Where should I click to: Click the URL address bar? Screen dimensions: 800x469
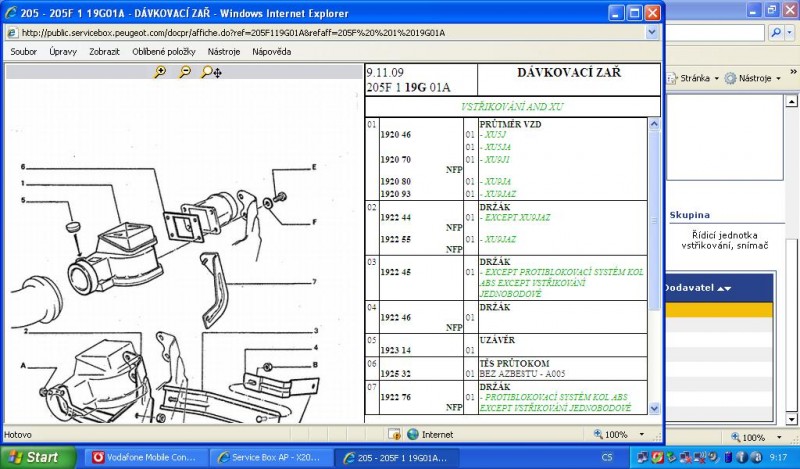tap(330, 32)
